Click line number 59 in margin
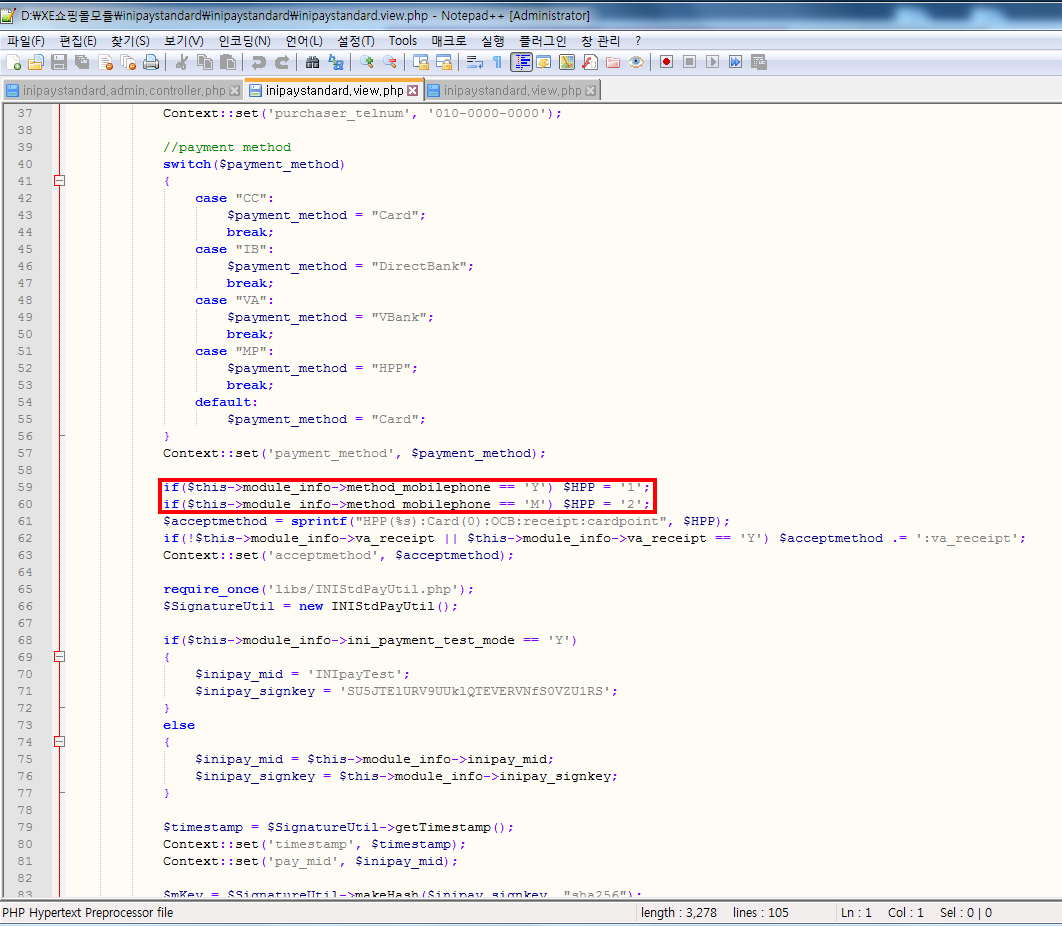 pos(25,487)
